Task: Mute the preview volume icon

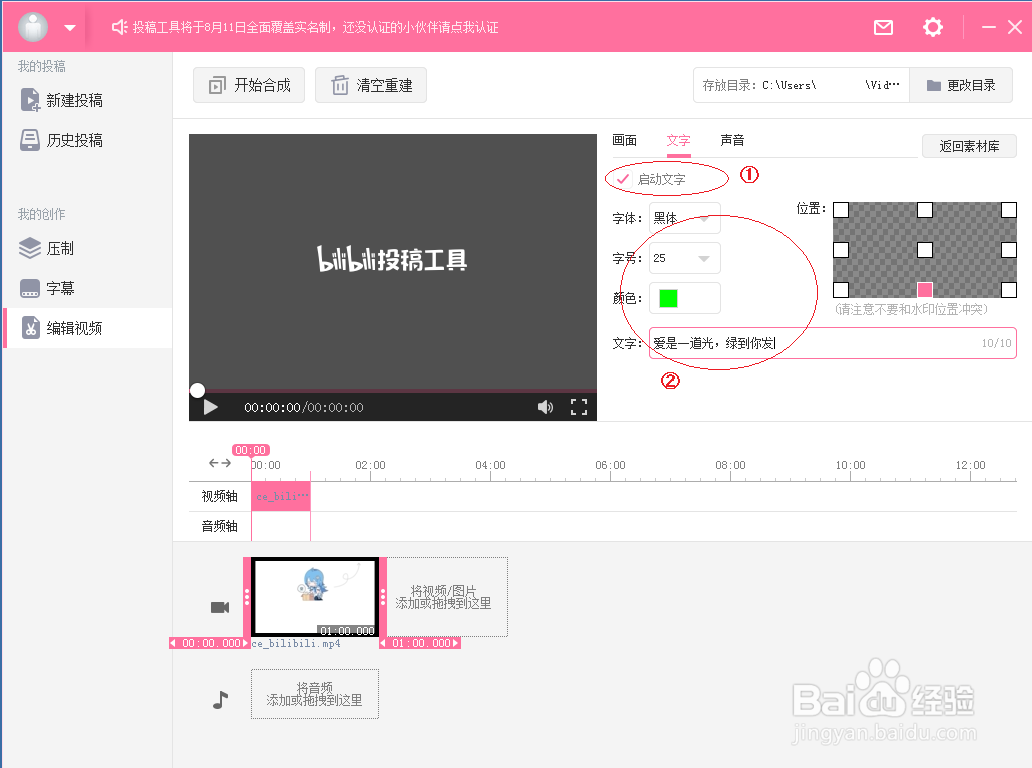Action: click(545, 407)
